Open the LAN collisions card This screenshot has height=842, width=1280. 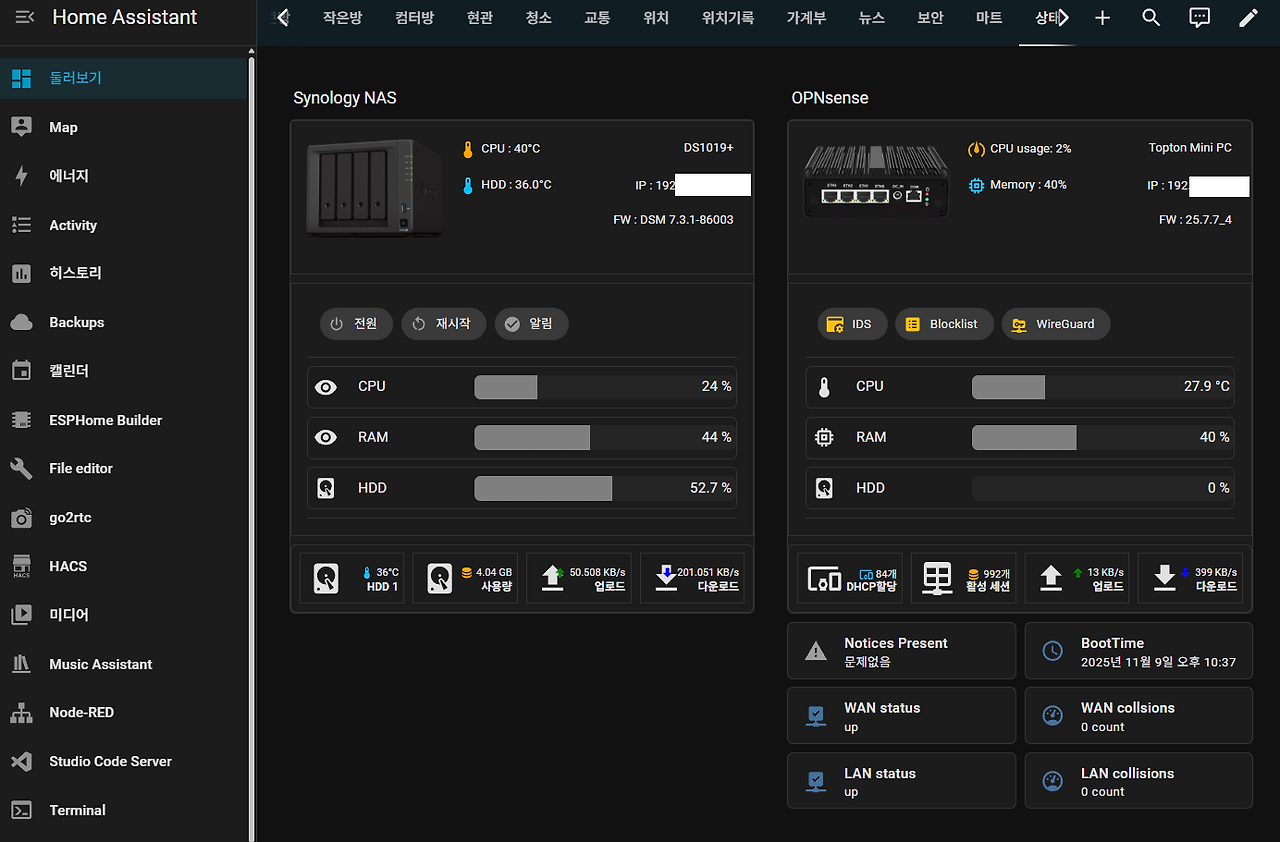pos(1138,780)
